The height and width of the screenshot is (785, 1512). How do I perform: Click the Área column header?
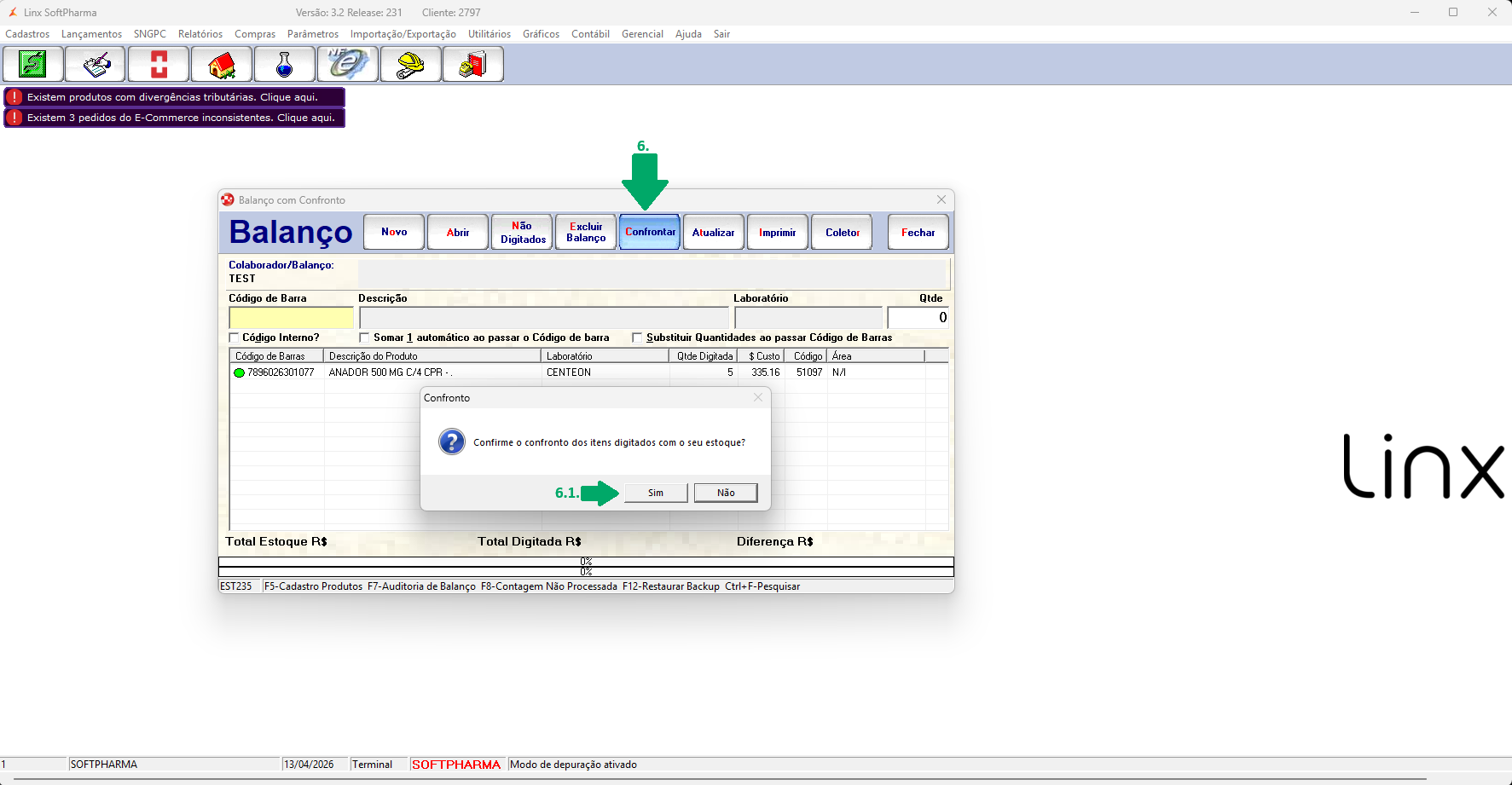(x=876, y=356)
